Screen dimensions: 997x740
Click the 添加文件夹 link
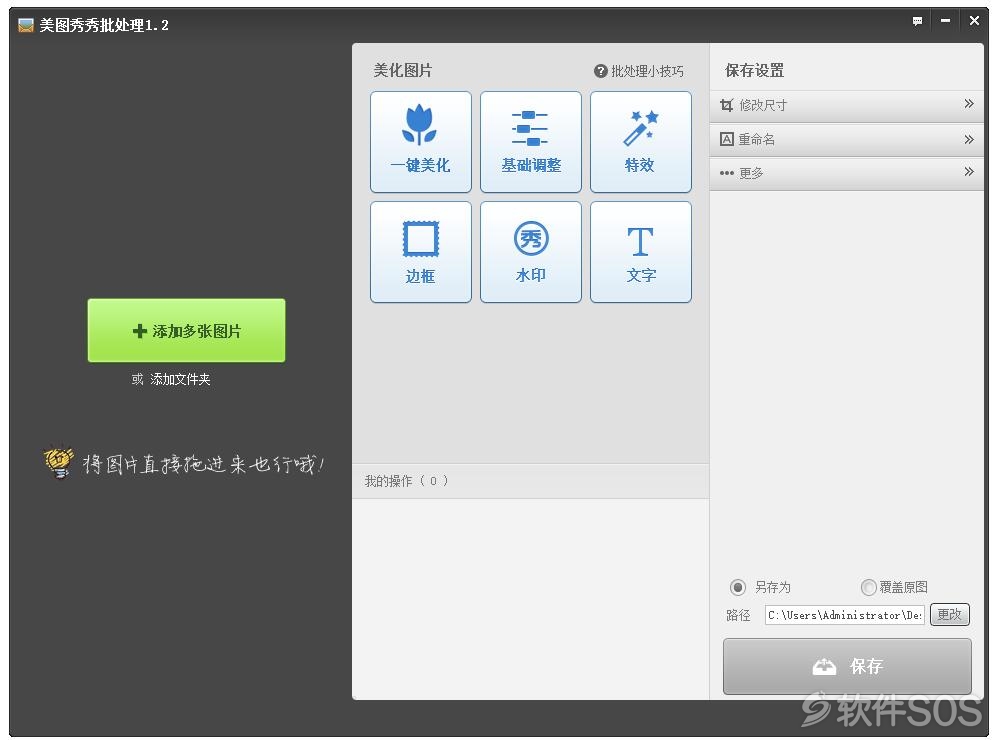[x=180, y=380]
